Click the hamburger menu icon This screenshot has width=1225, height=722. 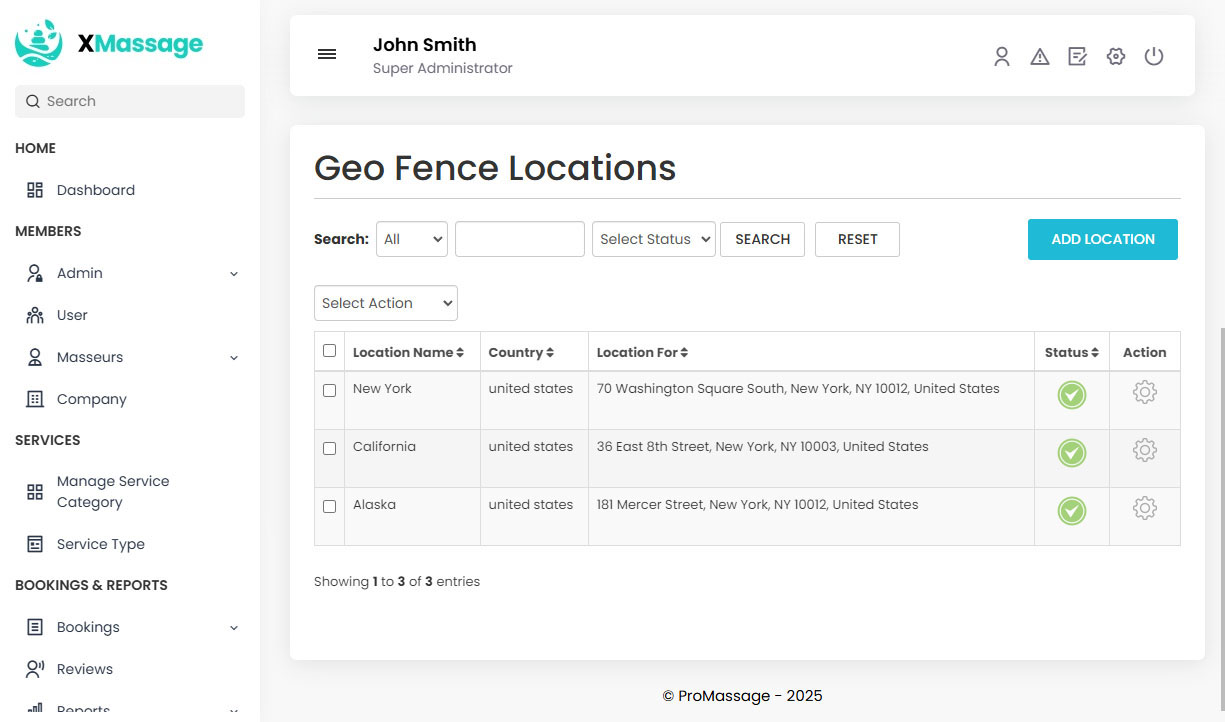(x=327, y=54)
